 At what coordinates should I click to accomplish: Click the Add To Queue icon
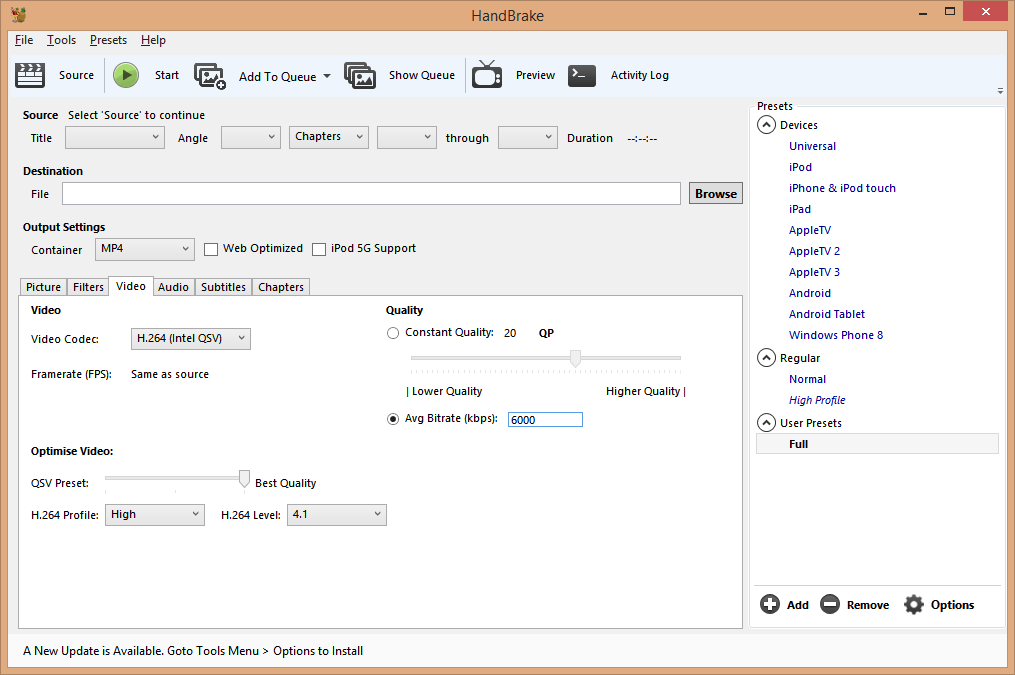pos(210,76)
